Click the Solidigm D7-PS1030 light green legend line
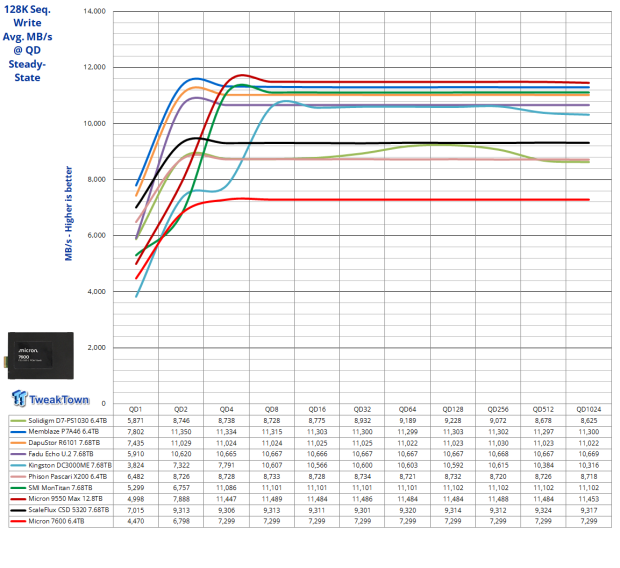This screenshot has width=620, height=568. pyautogui.click(x=18, y=421)
